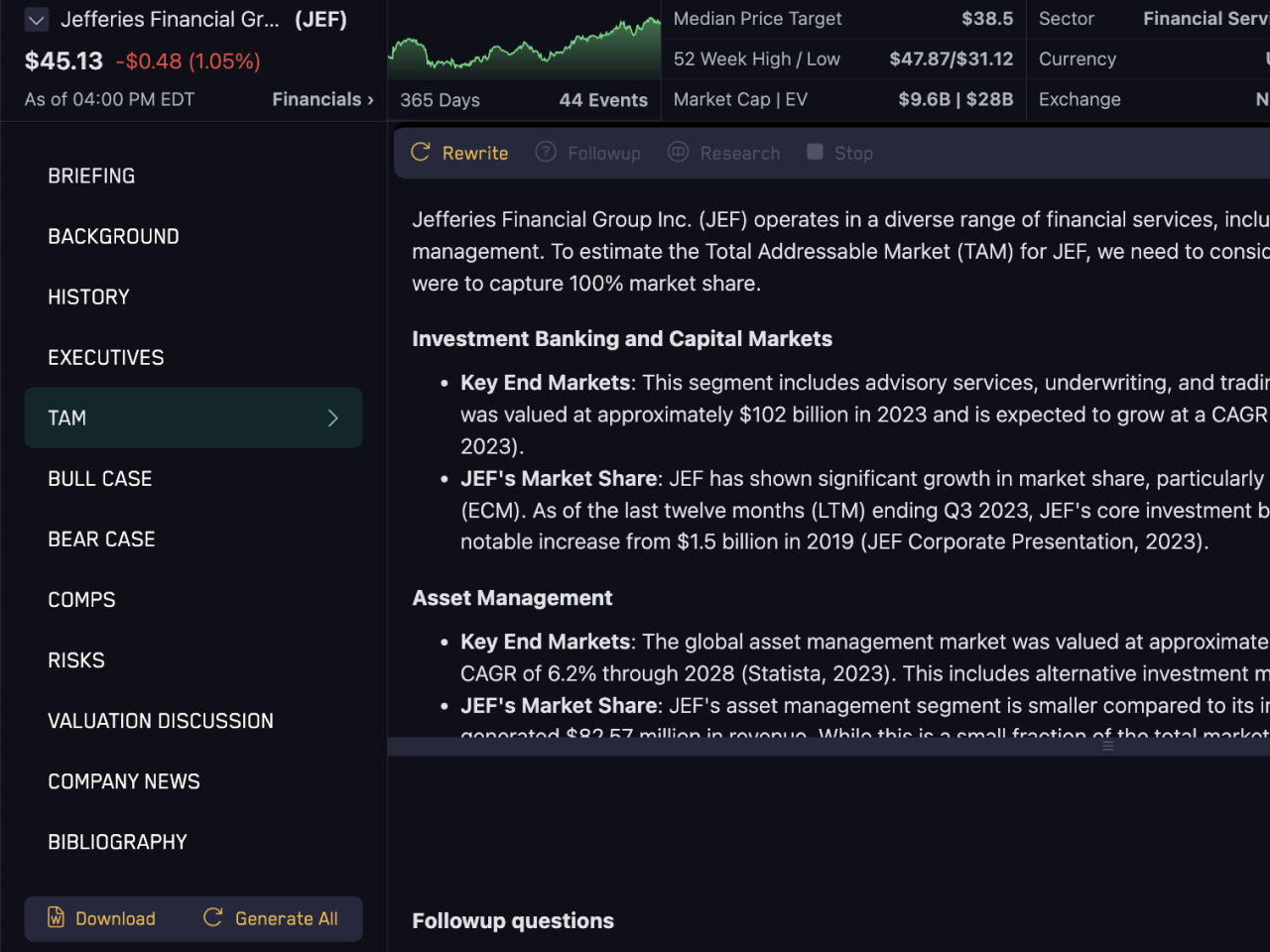Image resolution: width=1270 pixels, height=952 pixels.
Task: Select the EXECUTIVES section
Action: click(x=193, y=357)
